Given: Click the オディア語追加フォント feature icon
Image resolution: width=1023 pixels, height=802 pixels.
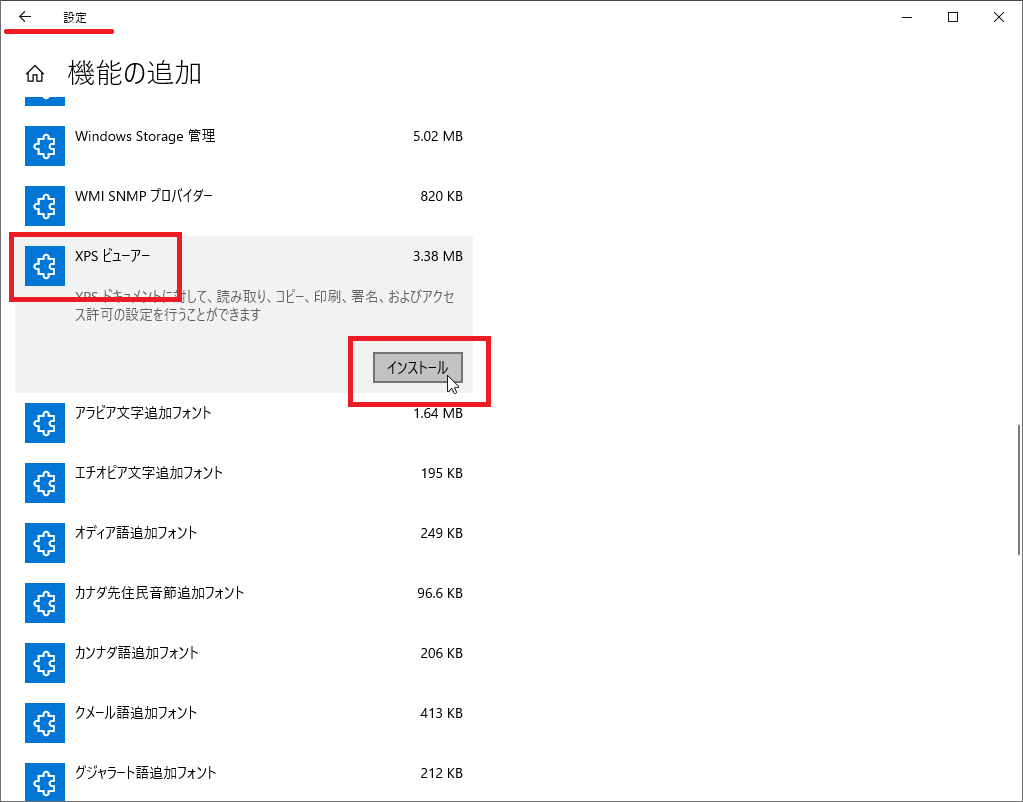Looking at the screenshot, I should coord(44,544).
